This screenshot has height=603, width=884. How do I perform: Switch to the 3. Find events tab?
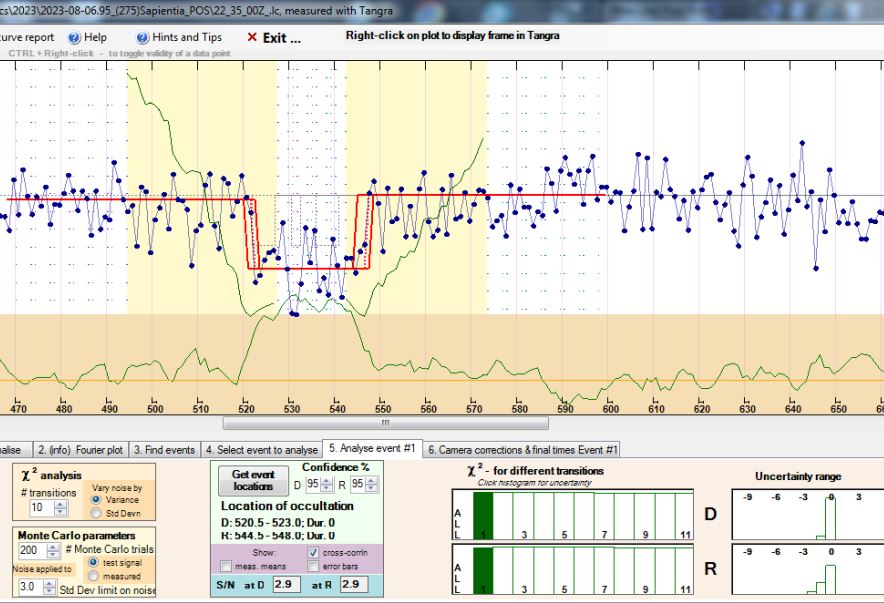pyautogui.click(x=165, y=450)
